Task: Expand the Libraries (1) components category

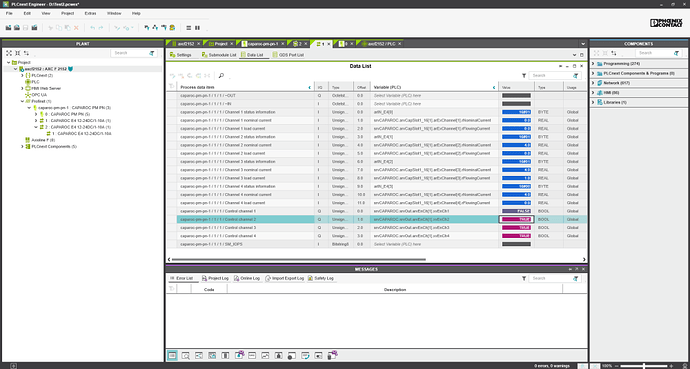Action: [x=593, y=102]
